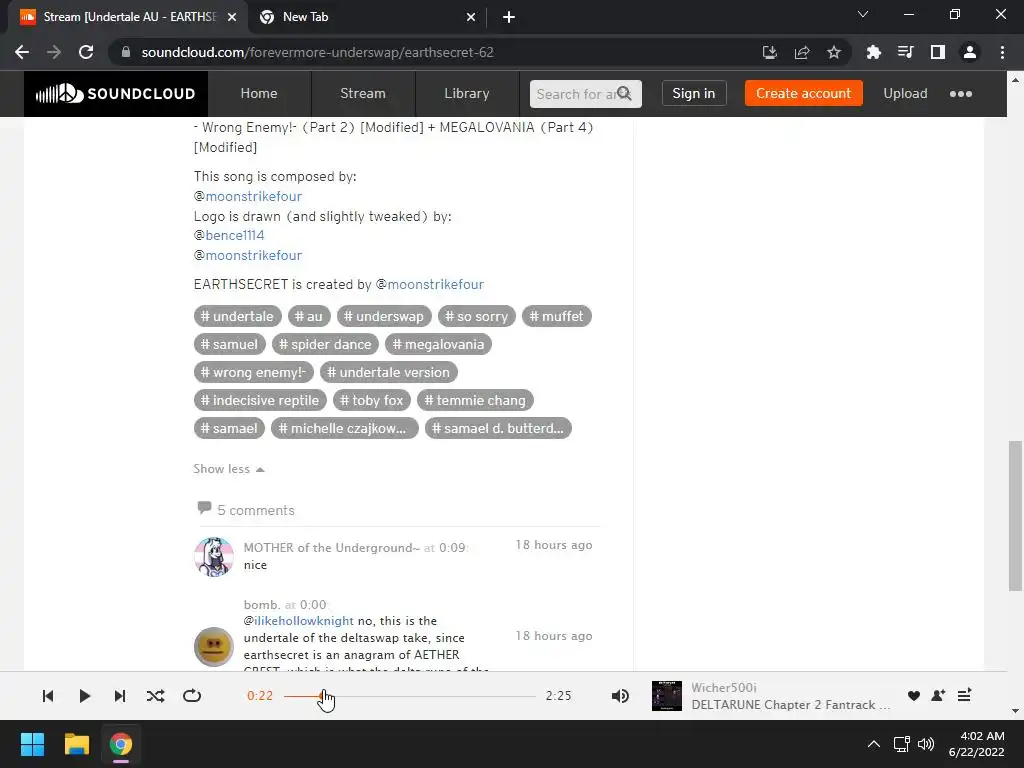Click bomb. commenter avatar
The width and height of the screenshot is (1024, 768).
click(x=214, y=647)
